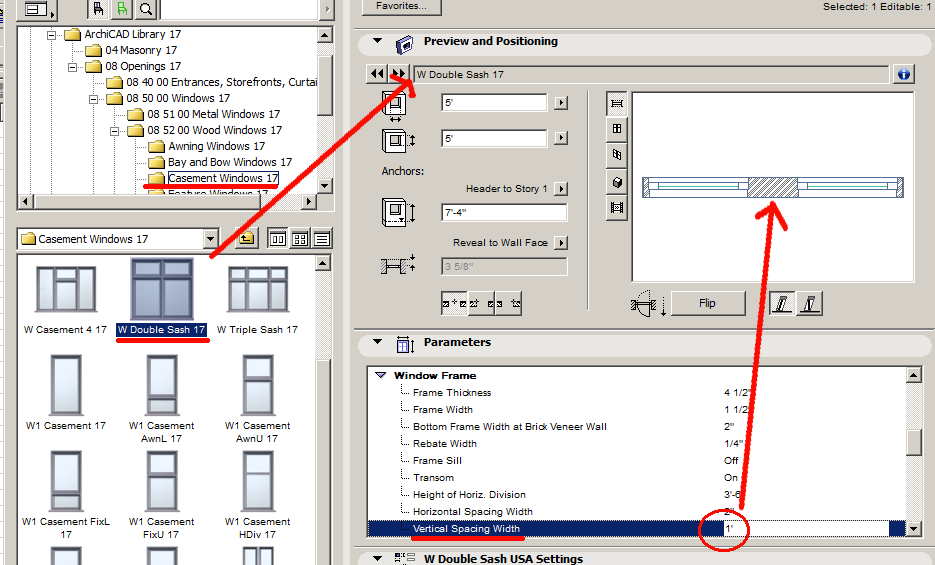Screen dimensions: 935x565
Task: Click the Favorites... button
Action: pyautogui.click(x=401, y=7)
